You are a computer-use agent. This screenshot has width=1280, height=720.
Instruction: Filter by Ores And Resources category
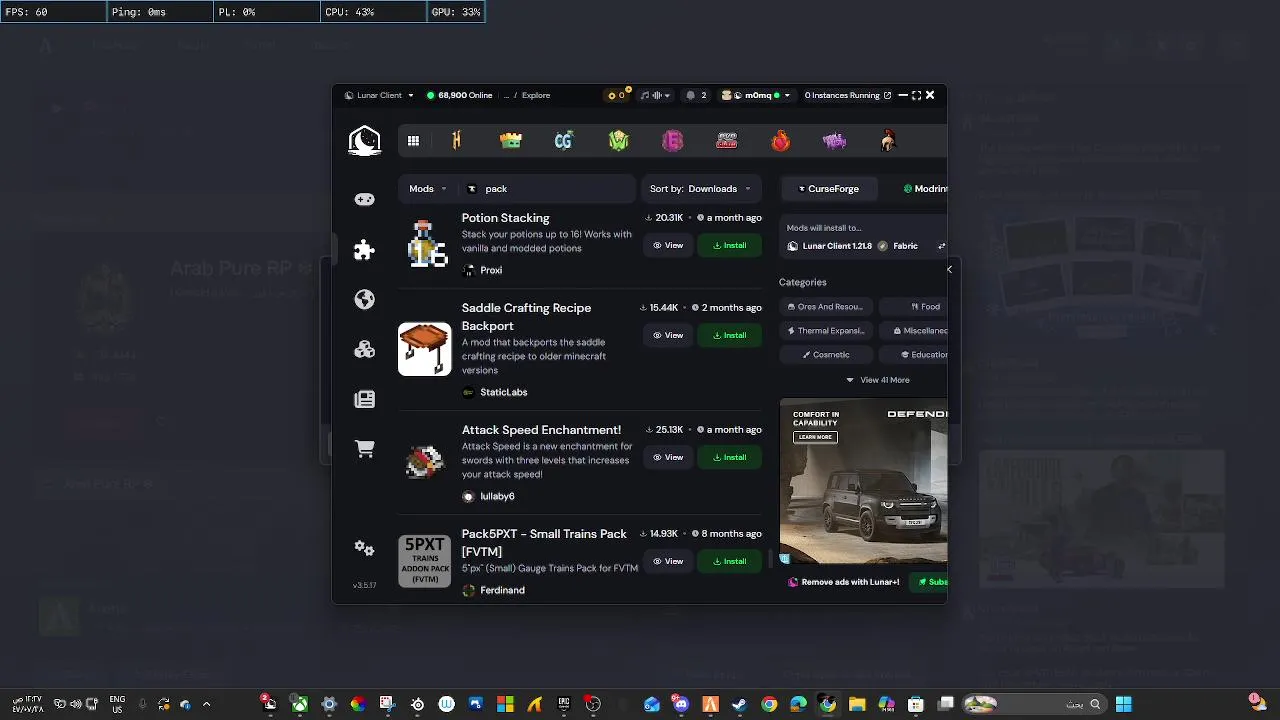tap(826, 307)
